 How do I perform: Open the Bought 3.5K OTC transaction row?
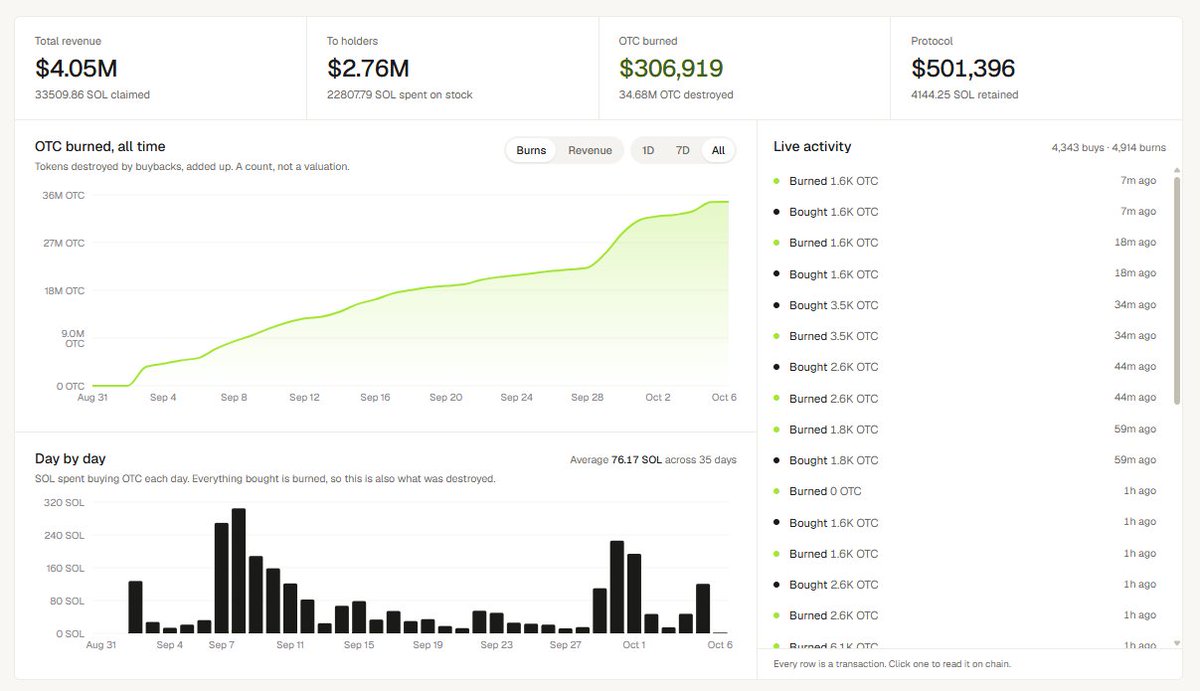pyautogui.click(x=965, y=305)
